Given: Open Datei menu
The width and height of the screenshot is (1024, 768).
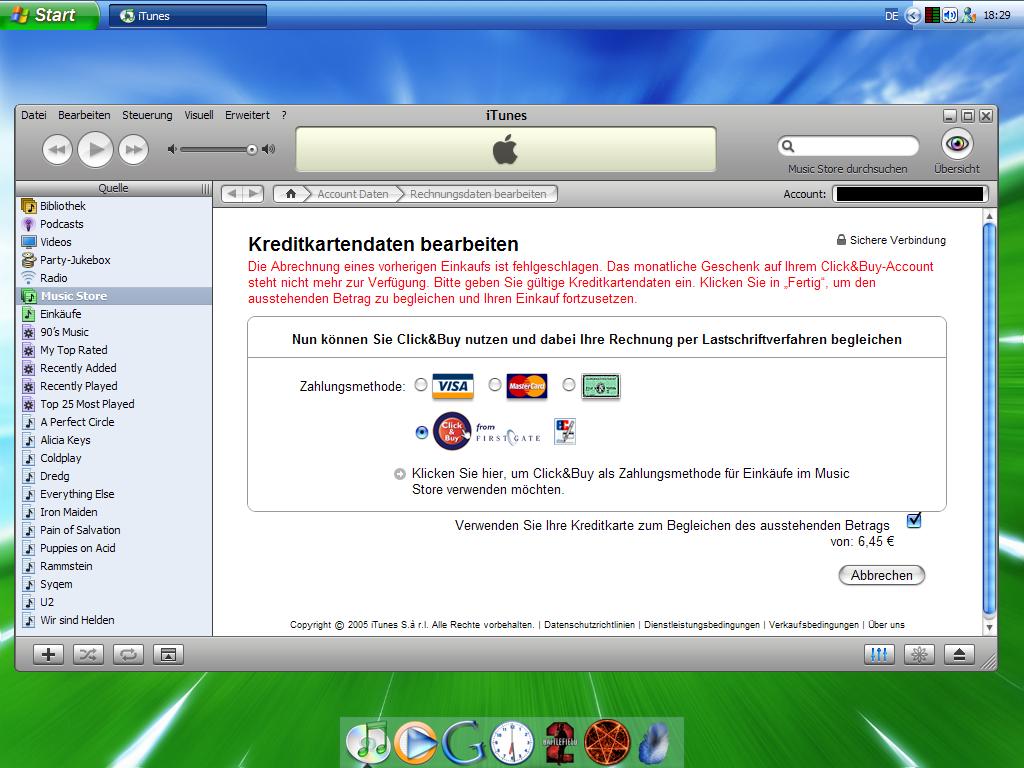Looking at the screenshot, I should tap(34, 115).
